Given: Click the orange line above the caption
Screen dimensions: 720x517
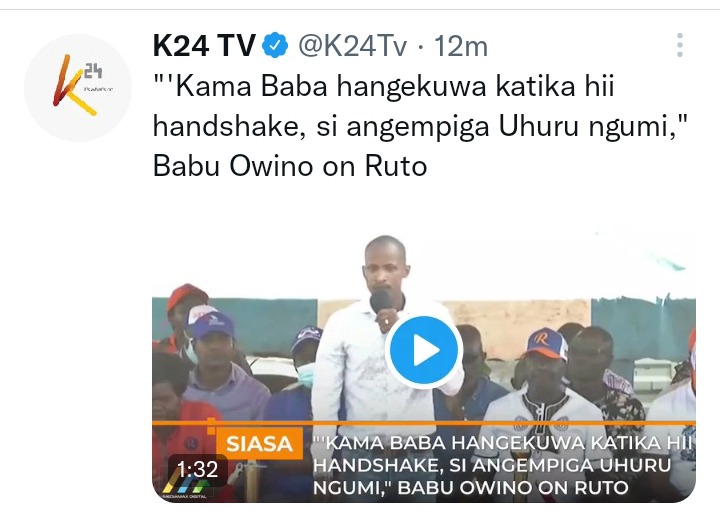Looking at the screenshot, I should click(x=424, y=423).
